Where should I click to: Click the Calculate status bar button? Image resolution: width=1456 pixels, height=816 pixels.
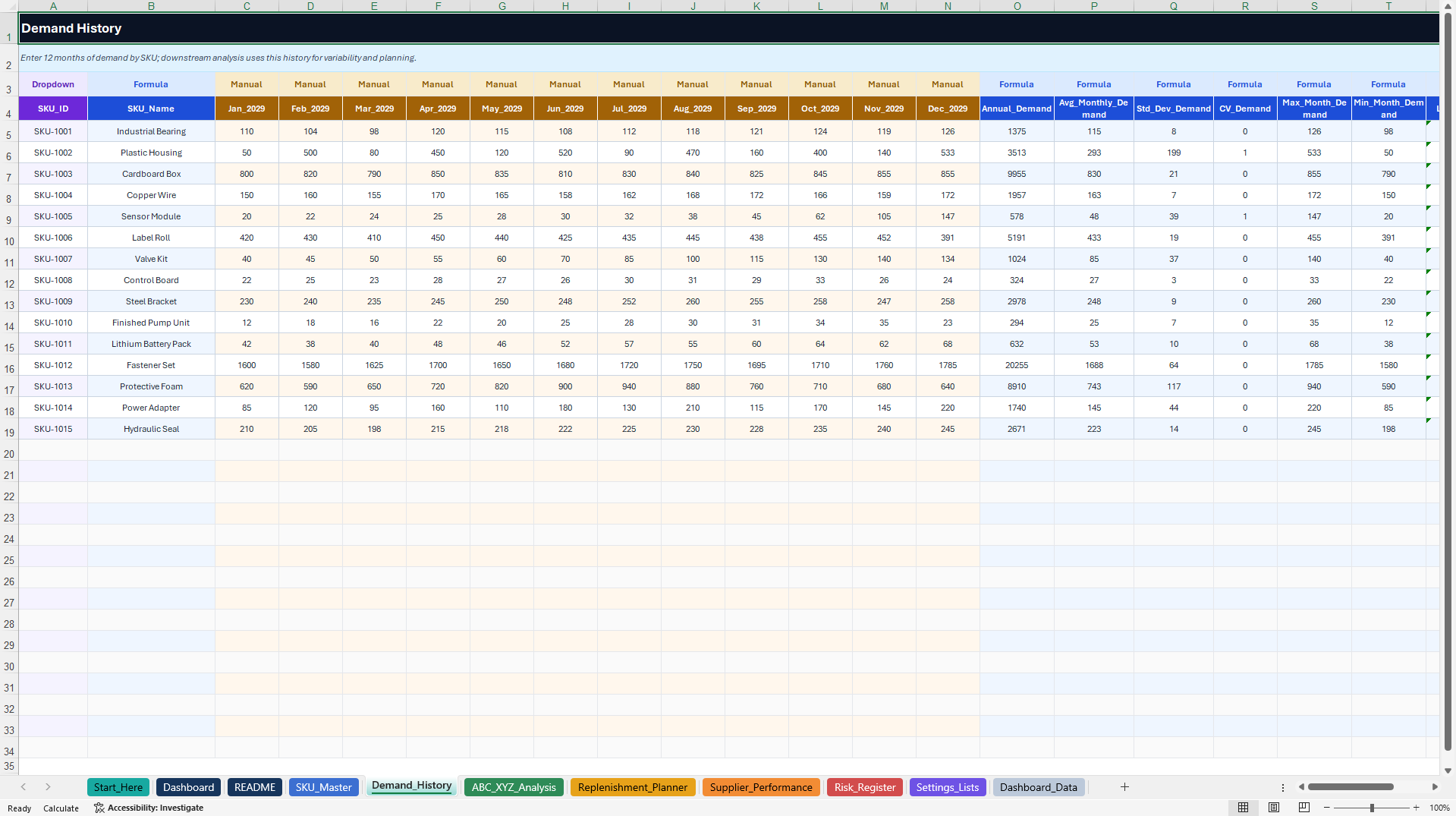point(61,808)
